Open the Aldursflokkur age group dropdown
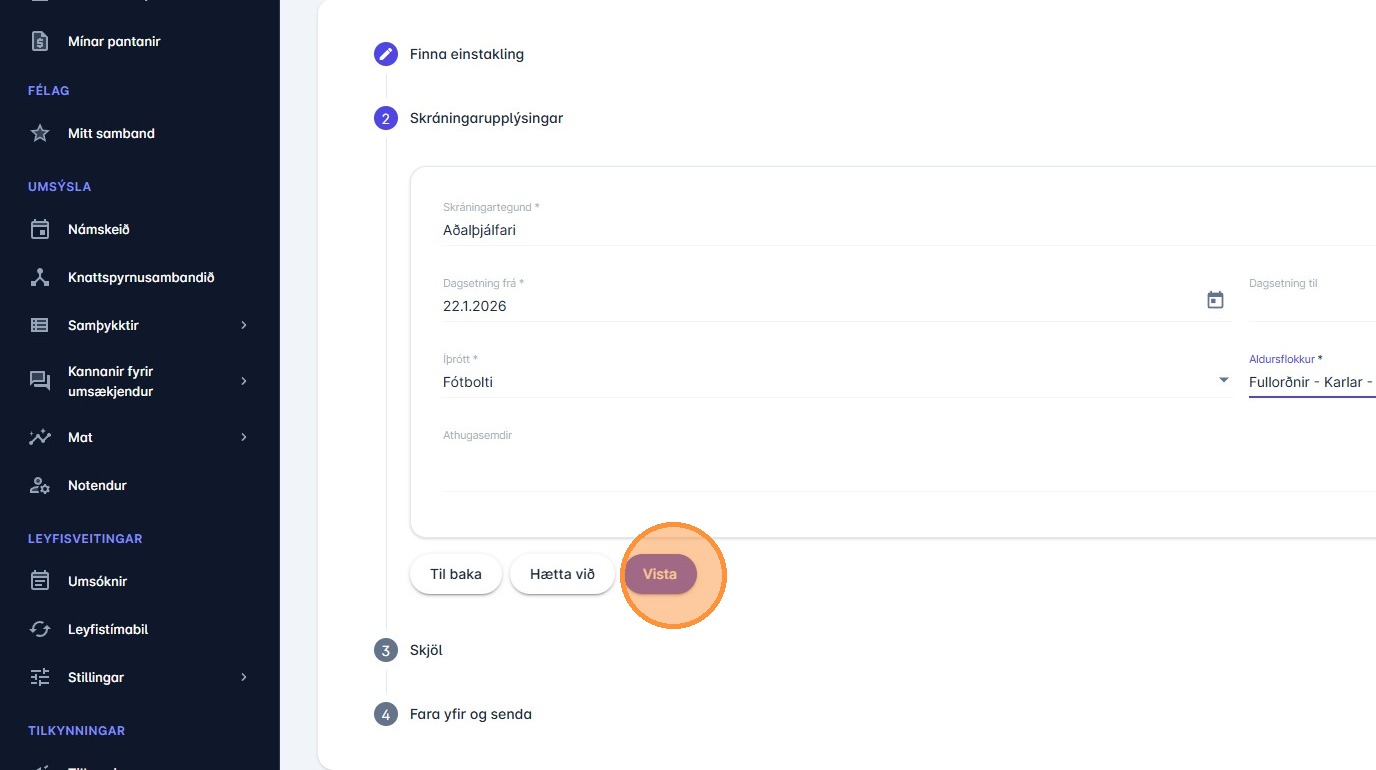The height and width of the screenshot is (770, 1376). pos(1310,382)
